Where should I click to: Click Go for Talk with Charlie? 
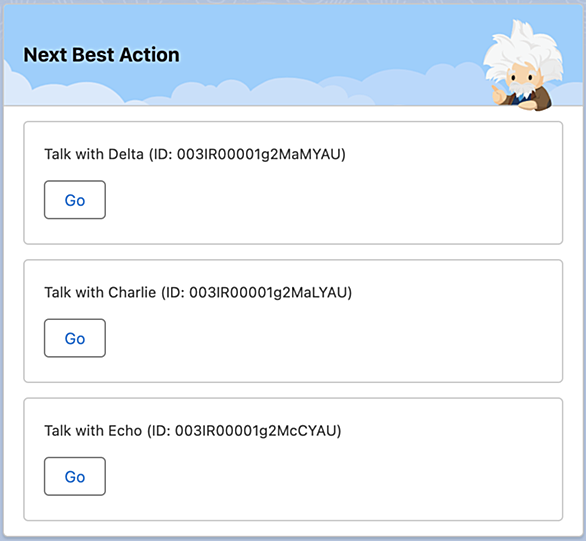pos(75,338)
